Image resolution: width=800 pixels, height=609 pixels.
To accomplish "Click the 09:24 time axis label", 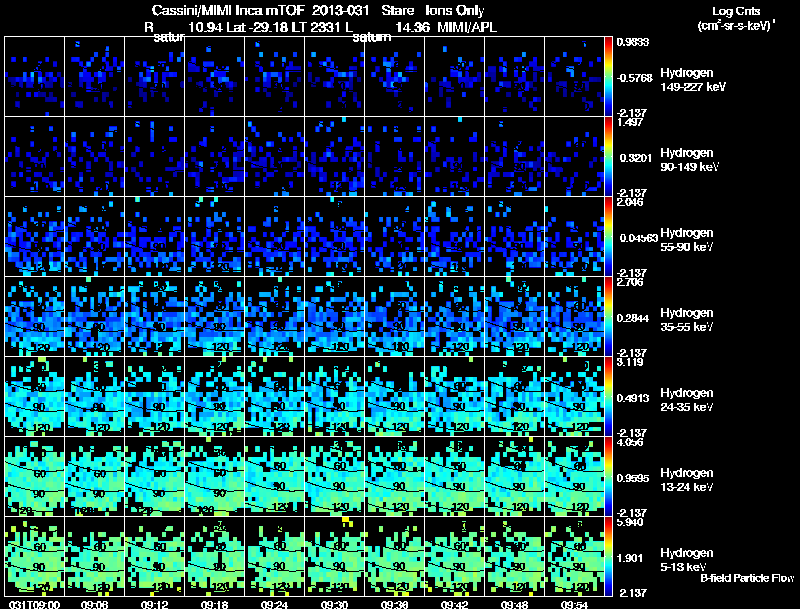I will [x=274, y=605].
